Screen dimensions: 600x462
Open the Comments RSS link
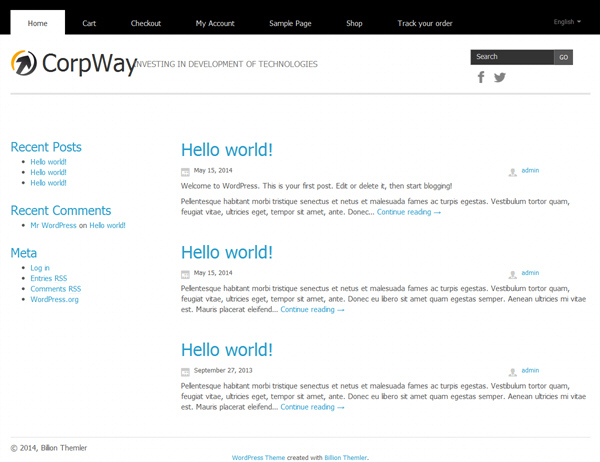click(56, 289)
